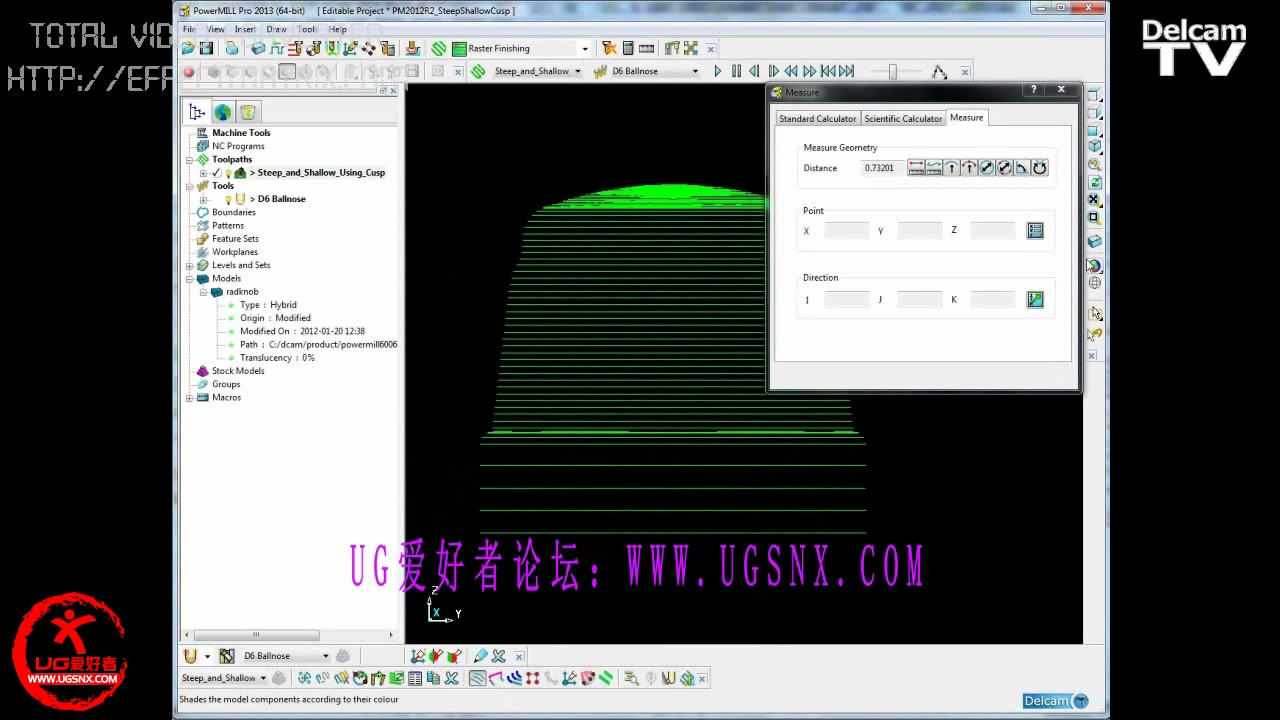Toggle lightbulb for D6 Ballnose tool
Image resolution: width=1280 pixels, height=720 pixels.
click(228, 199)
